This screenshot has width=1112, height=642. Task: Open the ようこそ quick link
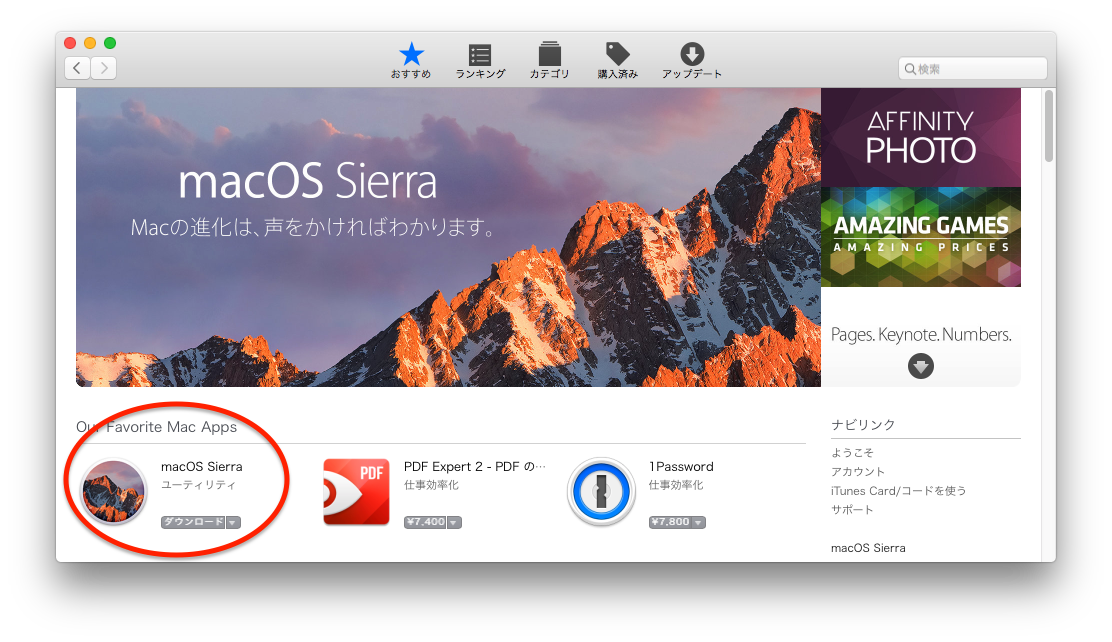pos(852,453)
